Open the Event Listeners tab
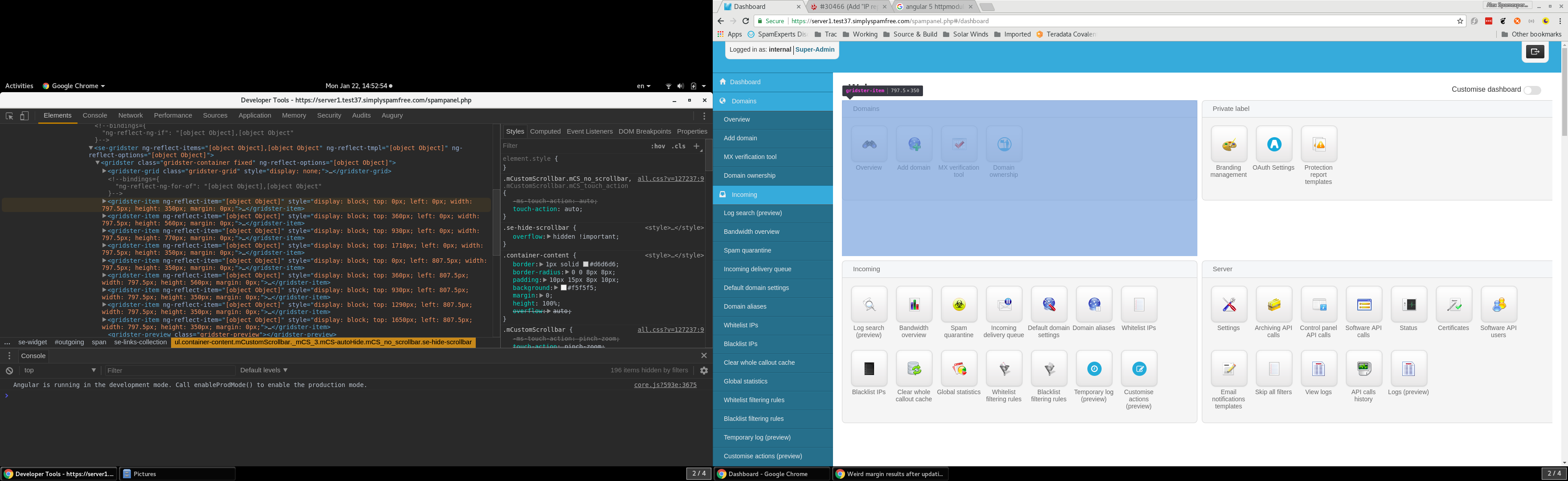Screen dimensions: 1568x481 pyautogui.click(x=589, y=131)
